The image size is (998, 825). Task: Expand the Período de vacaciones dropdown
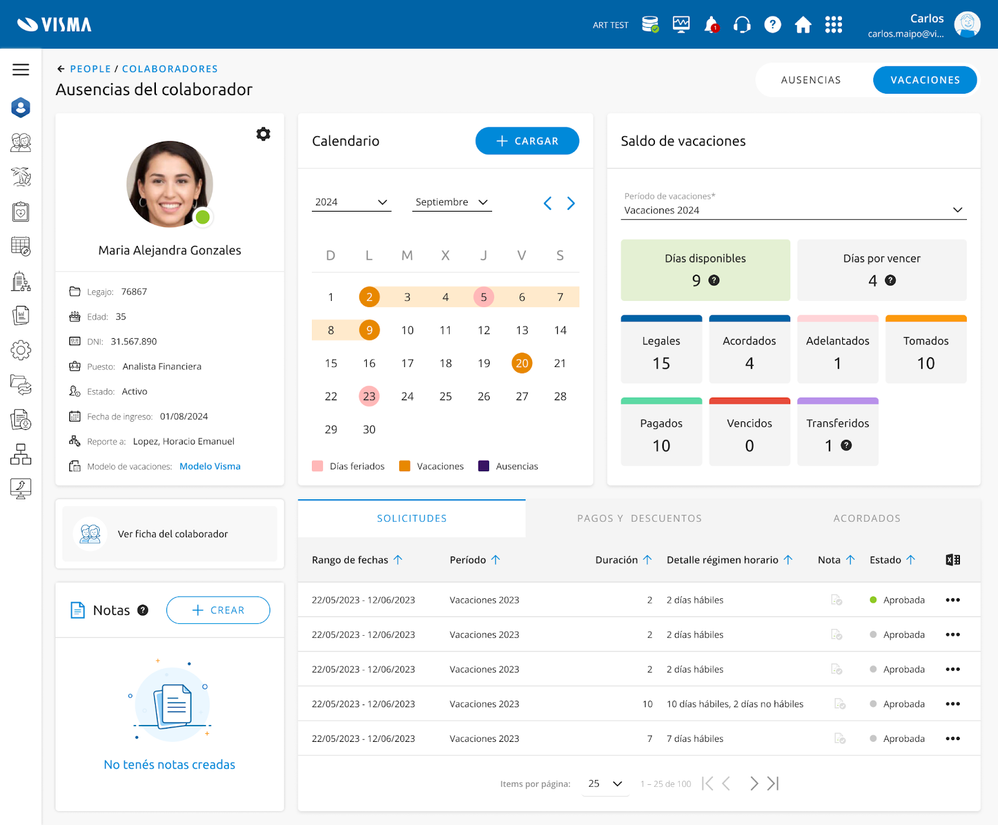pos(793,210)
